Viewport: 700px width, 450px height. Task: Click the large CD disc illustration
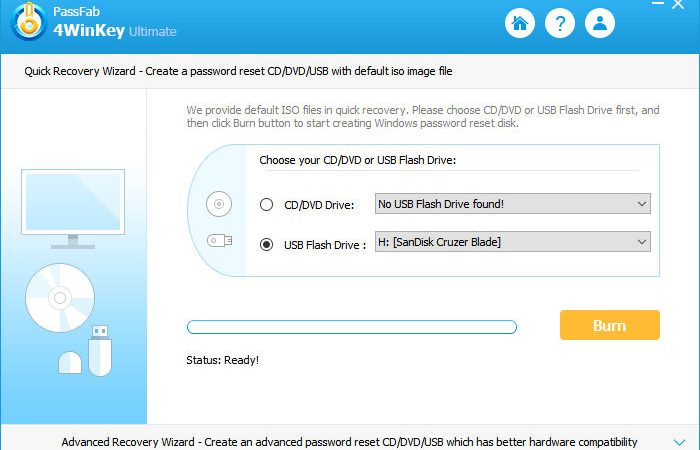tap(60, 298)
